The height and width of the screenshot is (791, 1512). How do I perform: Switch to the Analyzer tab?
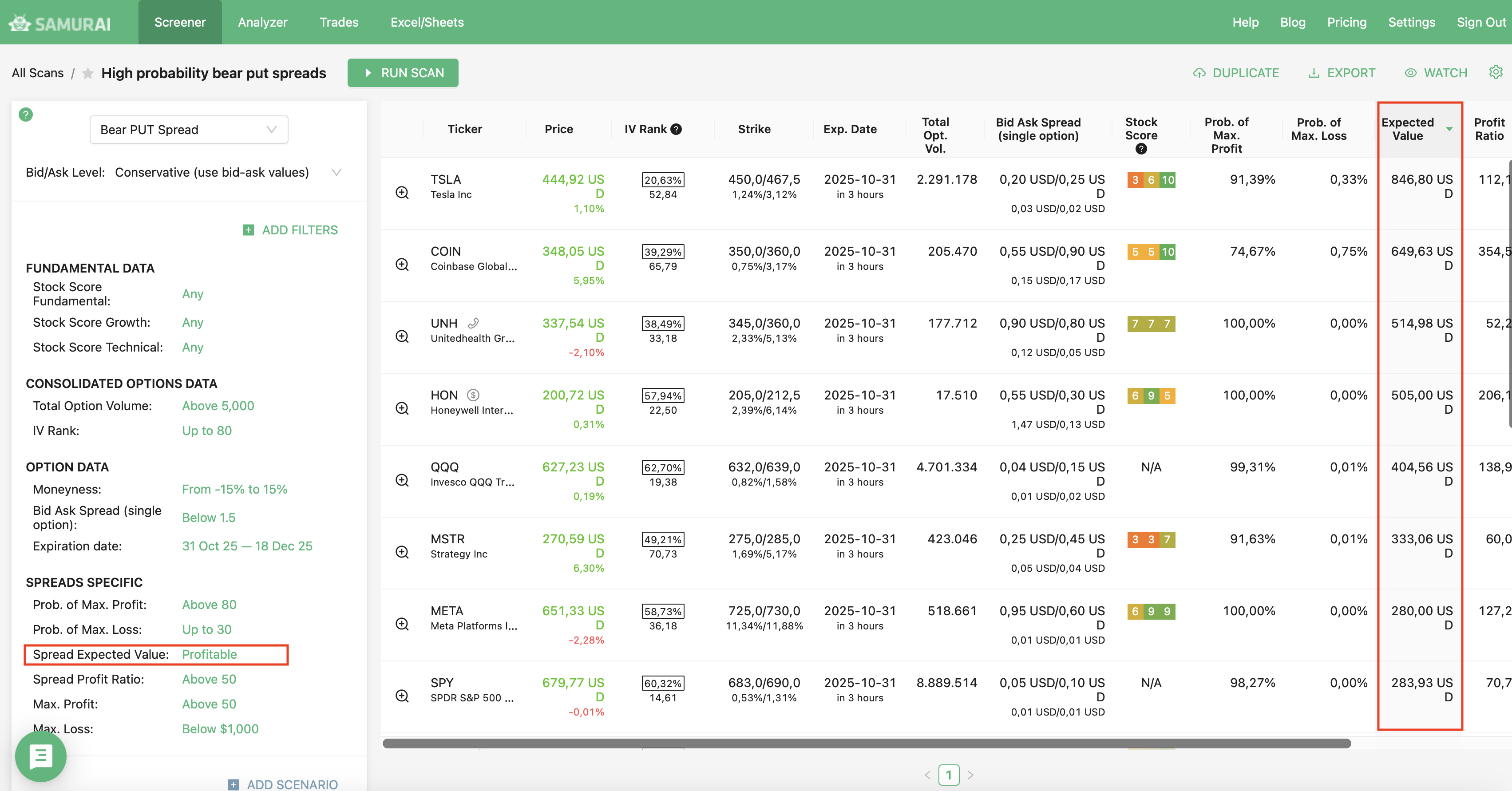(262, 22)
